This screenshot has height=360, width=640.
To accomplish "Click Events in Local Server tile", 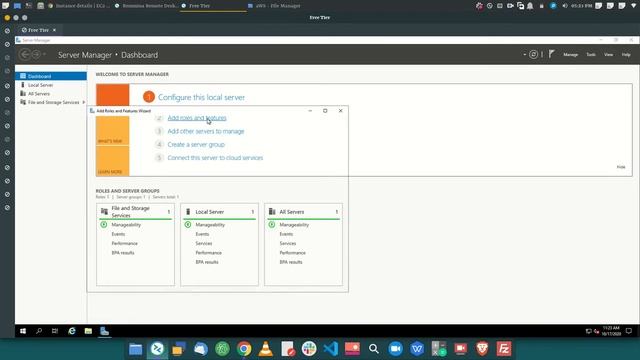I will (x=202, y=234).
